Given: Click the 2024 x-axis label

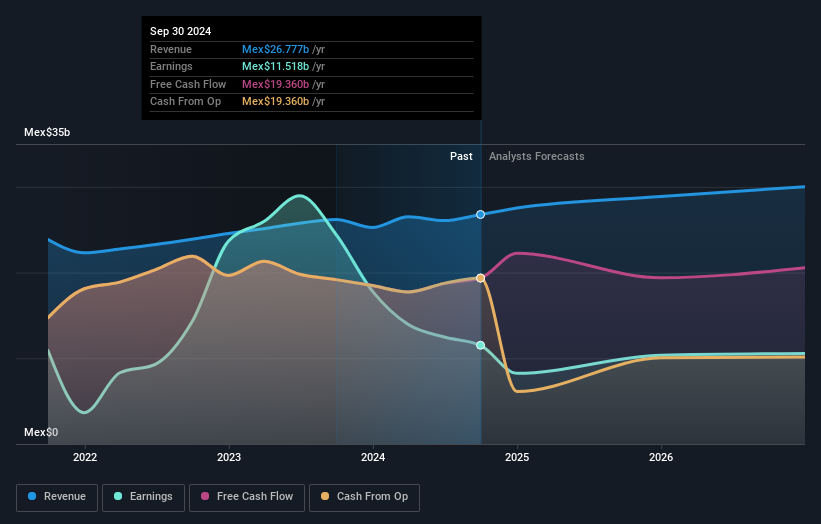Looking at the screenshot, I should [x=373, y=457].
